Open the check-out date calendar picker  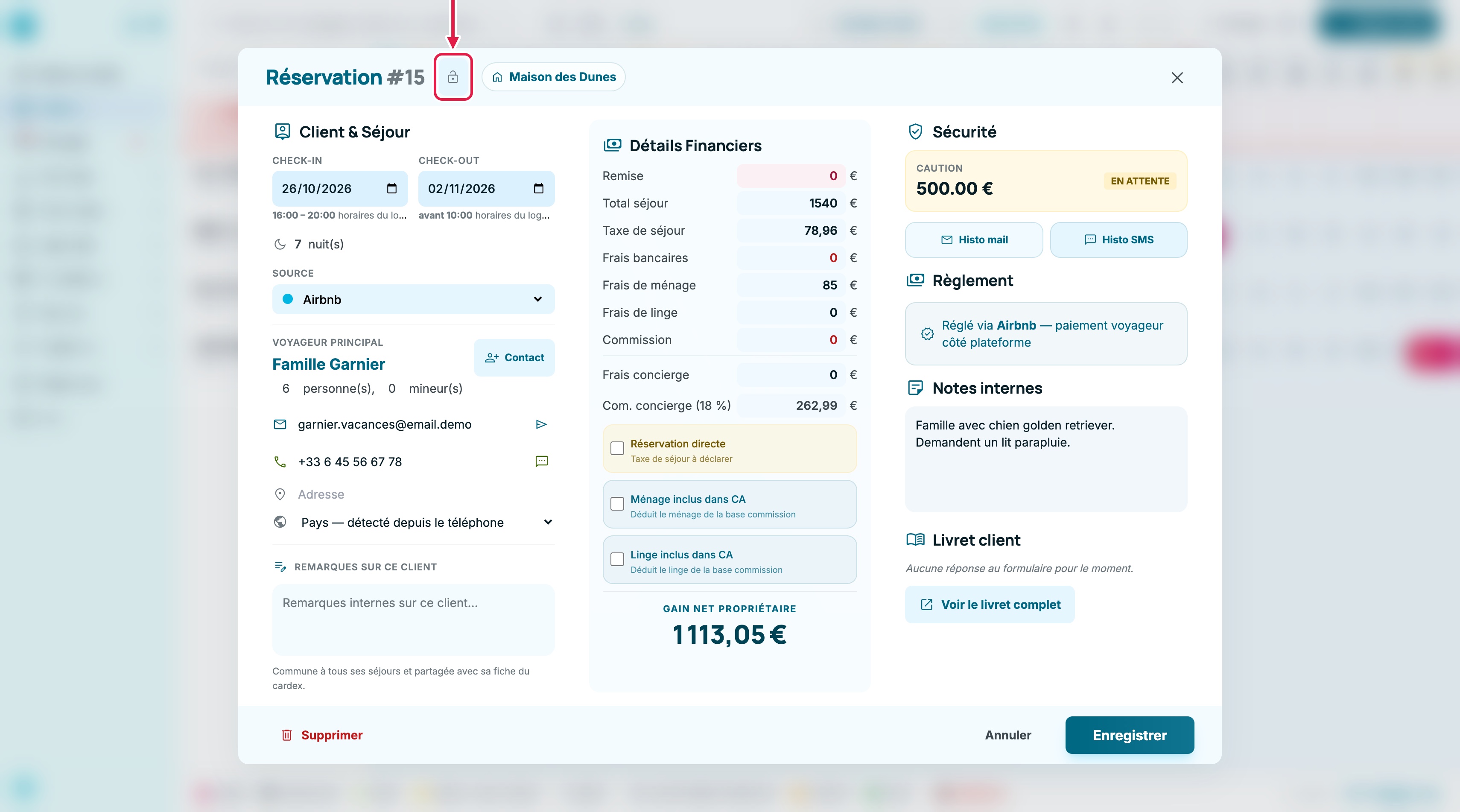pos(538,189)
